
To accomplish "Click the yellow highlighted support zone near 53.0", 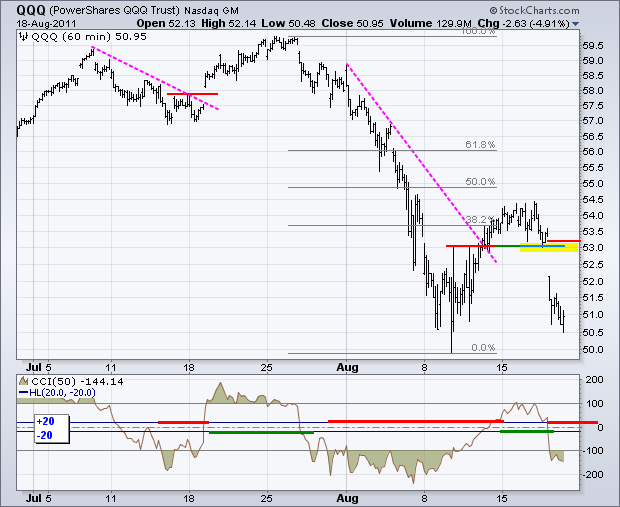I will [x=548, y=248].
